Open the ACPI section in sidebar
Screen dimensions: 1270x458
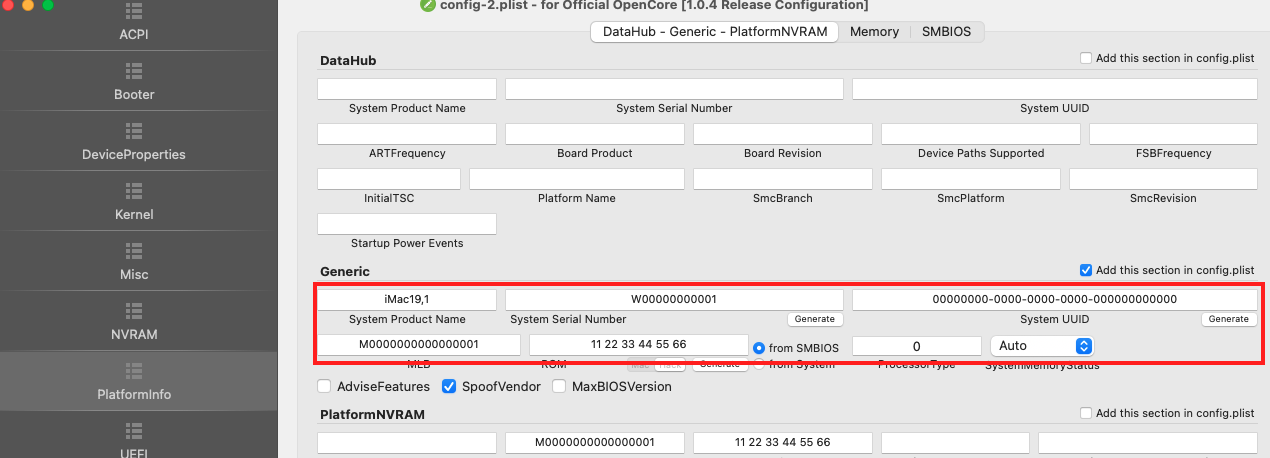(x=134, y=22)
